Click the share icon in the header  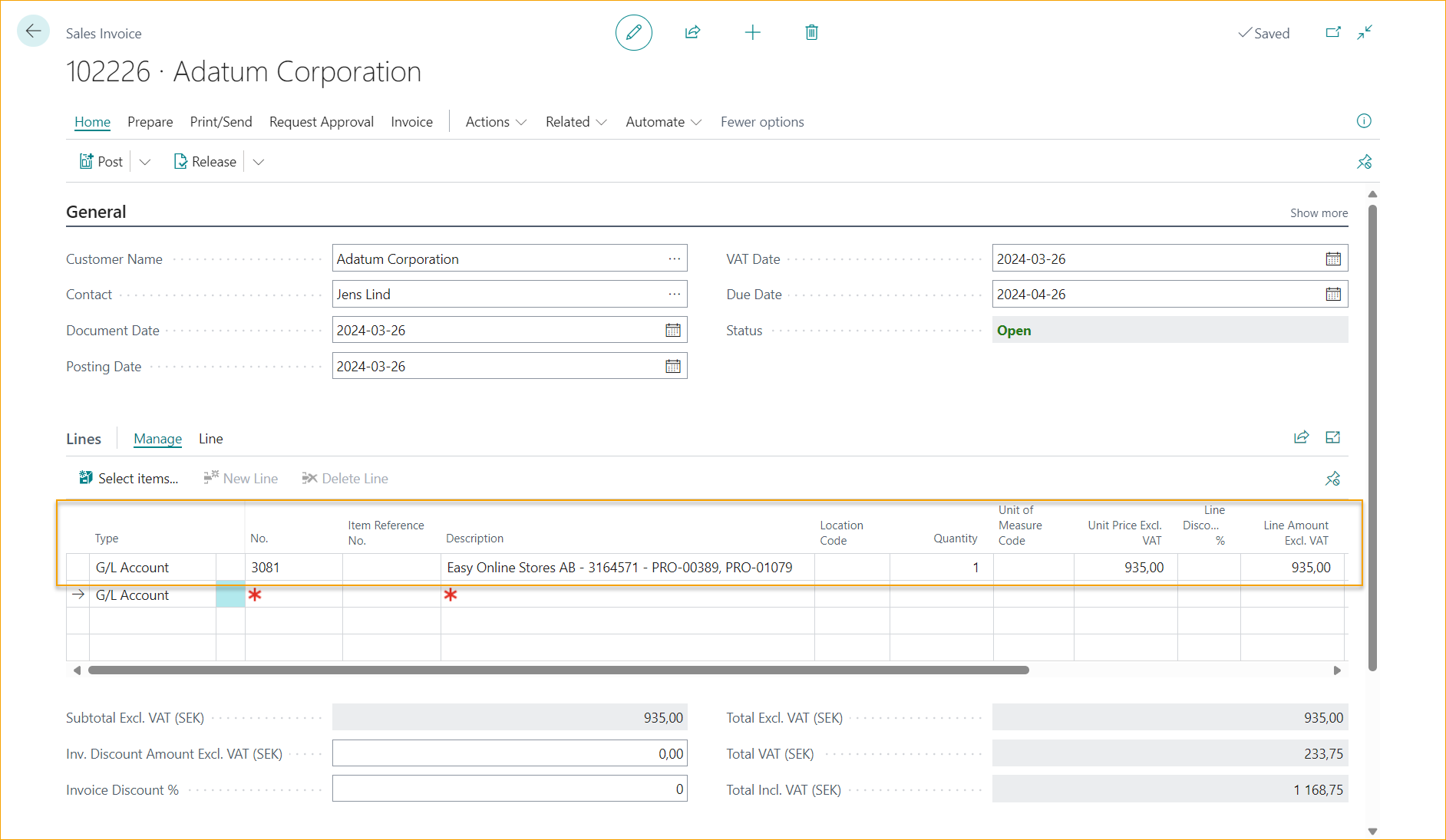point(692,32)
